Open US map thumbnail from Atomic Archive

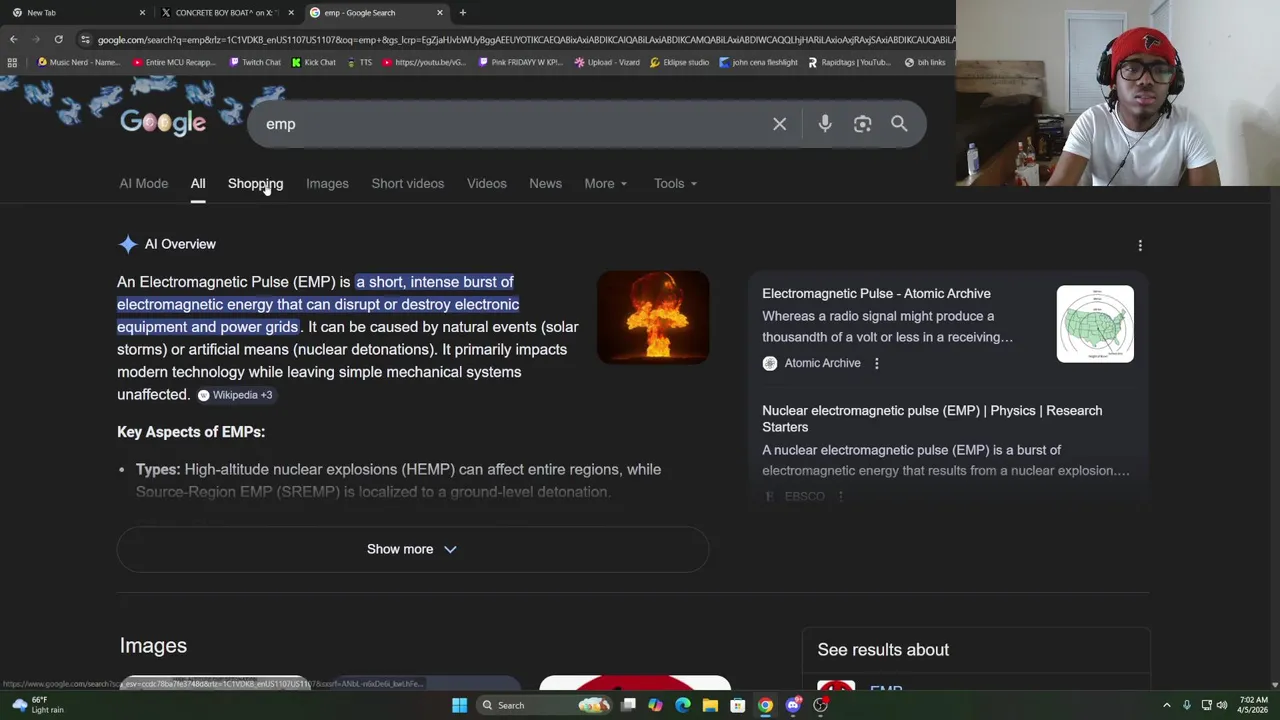1095,324
